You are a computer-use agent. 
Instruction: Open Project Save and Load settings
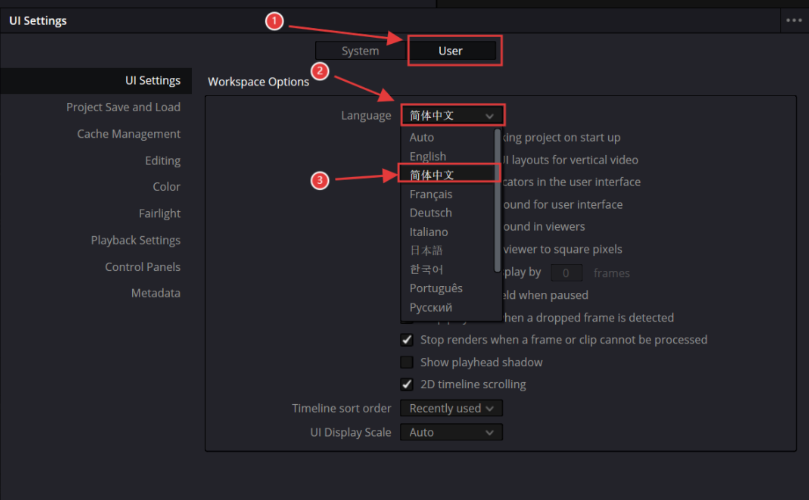point(123,107)
